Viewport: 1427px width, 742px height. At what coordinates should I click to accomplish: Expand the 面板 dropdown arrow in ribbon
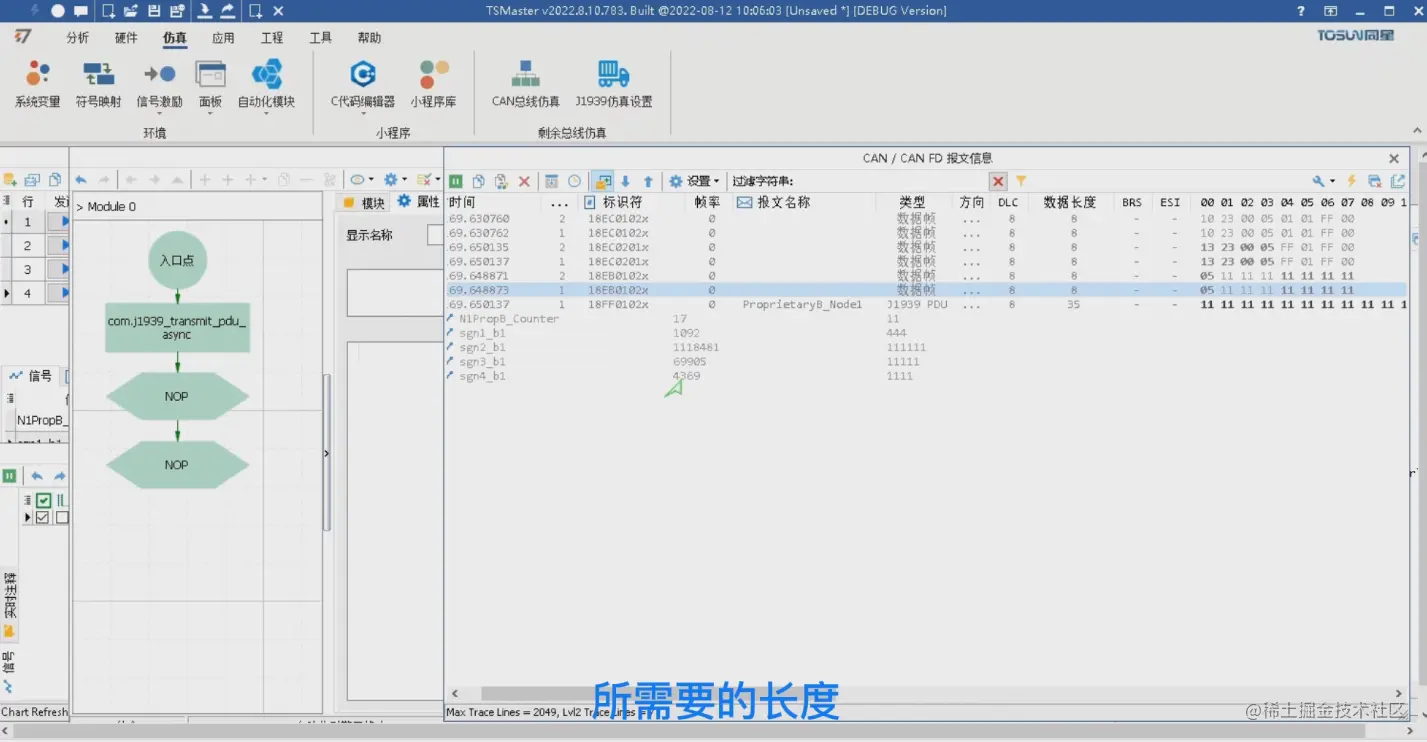[210, 113]
